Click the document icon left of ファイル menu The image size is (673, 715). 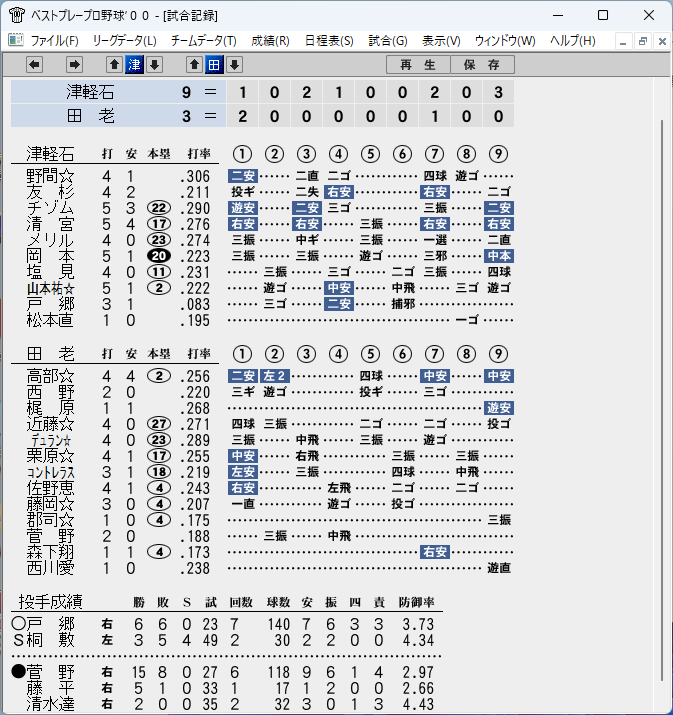point(16,40)
